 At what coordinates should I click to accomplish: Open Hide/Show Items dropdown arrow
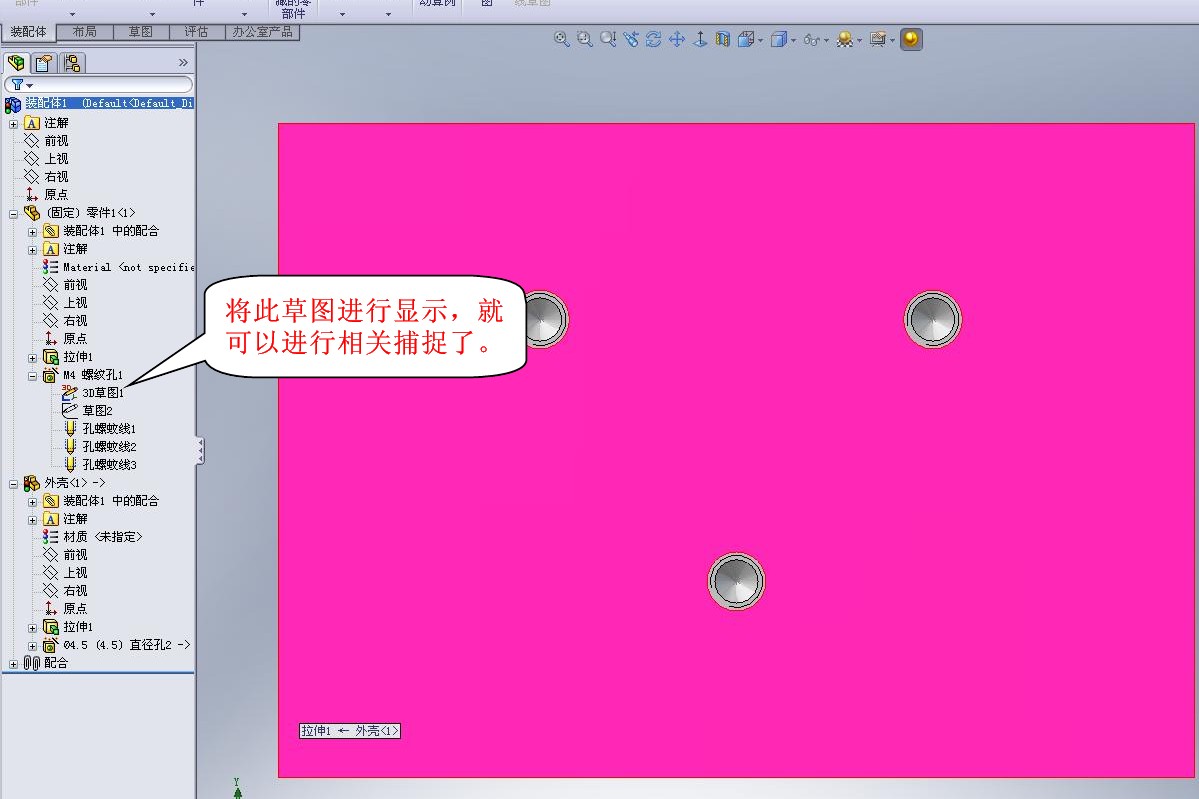tap(826, 41)
